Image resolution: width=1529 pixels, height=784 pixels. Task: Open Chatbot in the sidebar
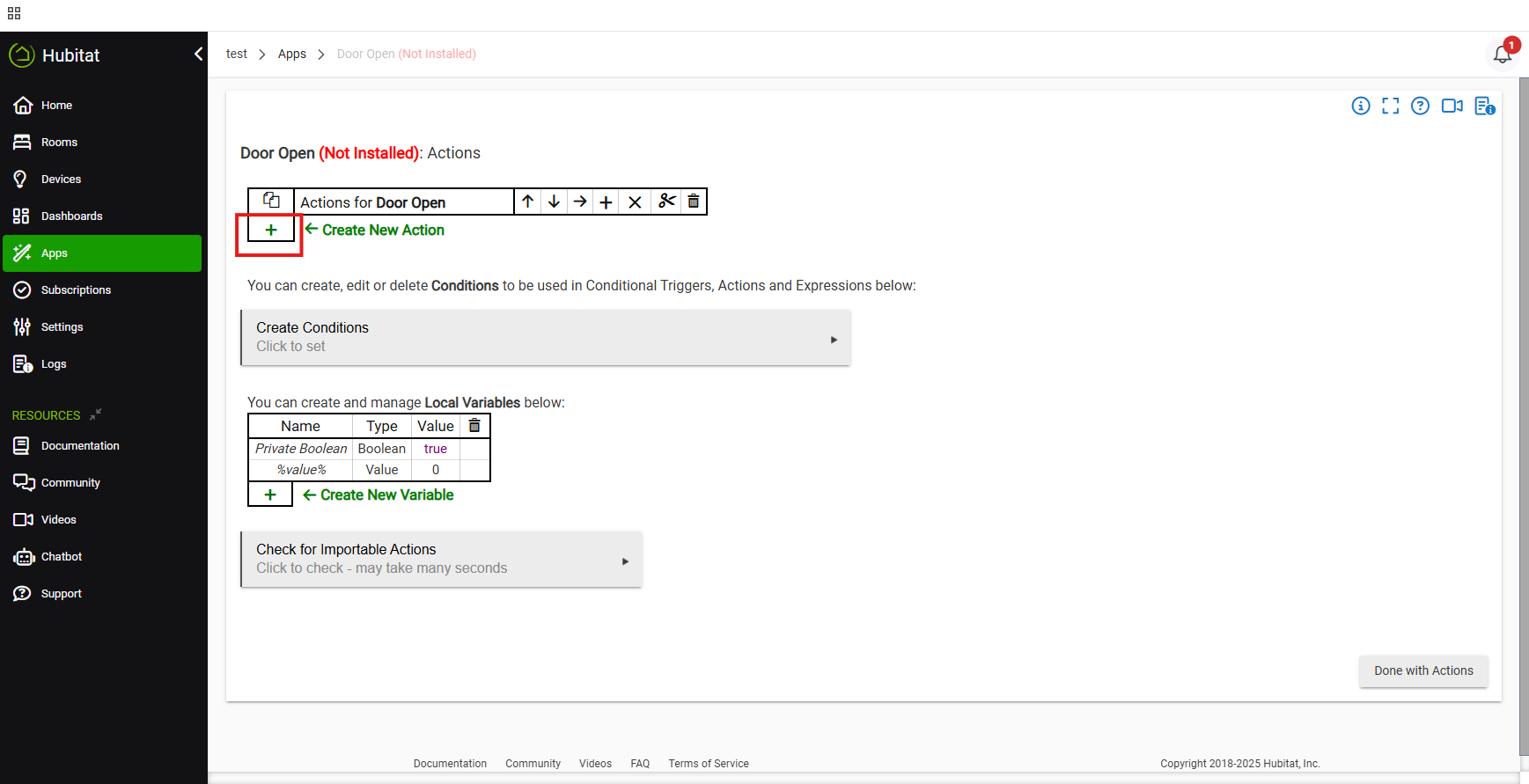[102, 557]
